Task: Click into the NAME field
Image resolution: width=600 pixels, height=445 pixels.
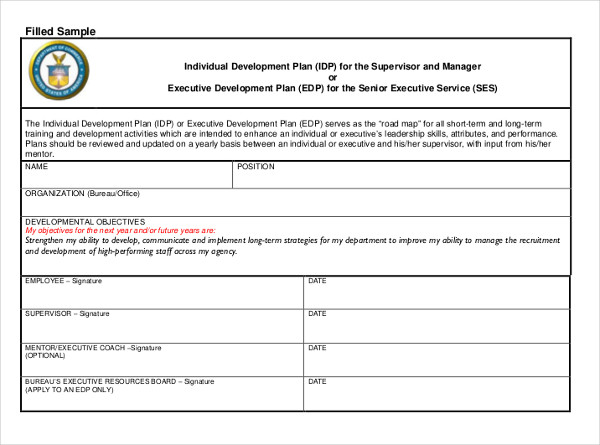Action: pos(126,175)
